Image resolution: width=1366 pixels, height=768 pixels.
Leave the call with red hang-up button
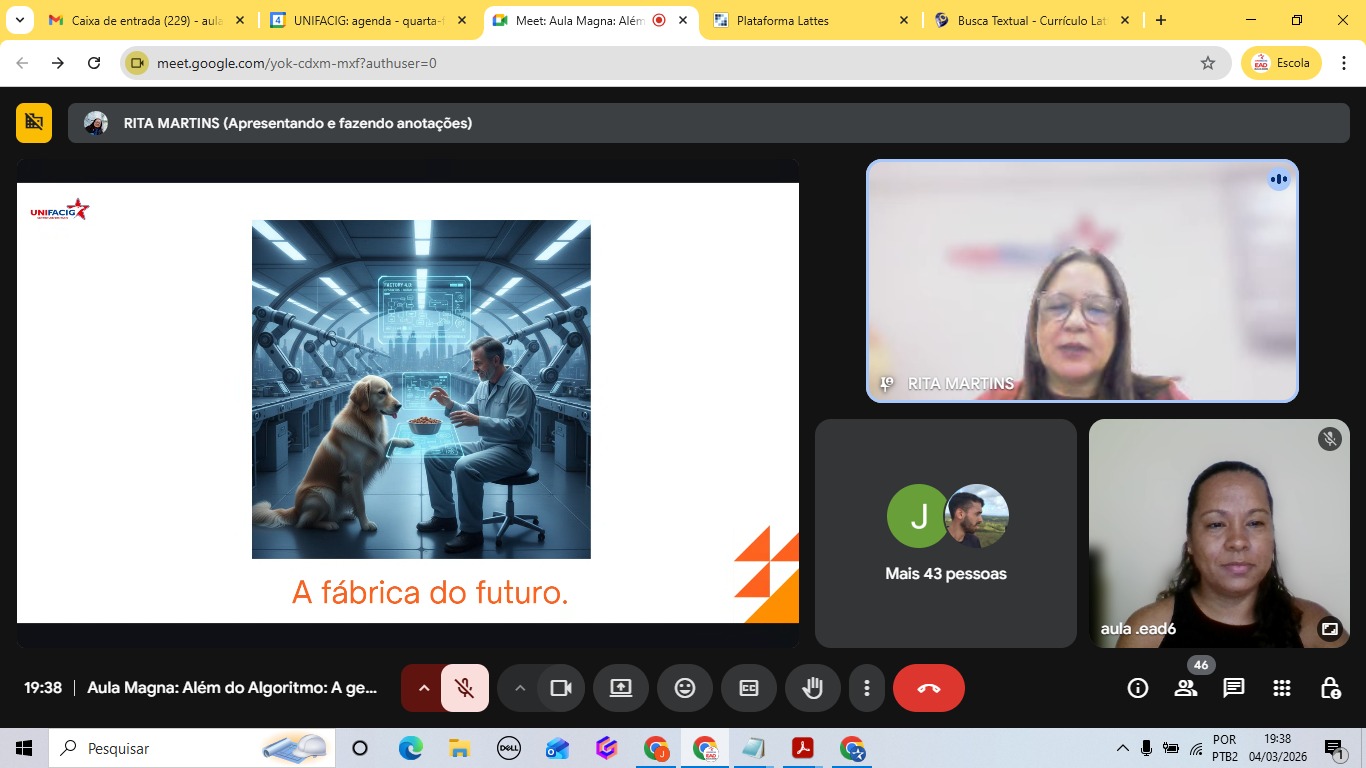coord(928,688)
